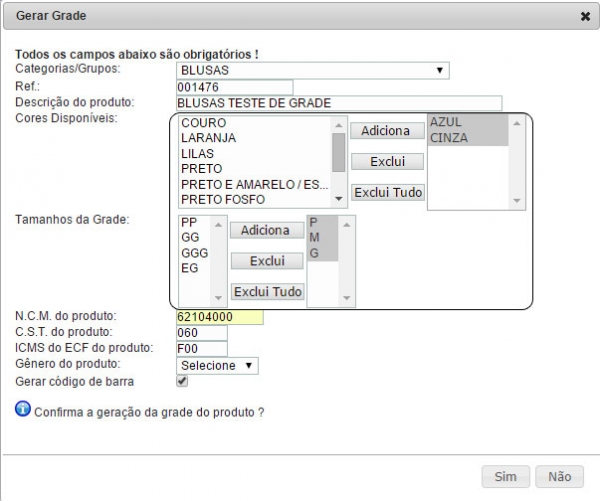The width and height of the screenshot is (600, 501).
Task: Click the ICMS do ECF field
Action: (x=202, y=349)
